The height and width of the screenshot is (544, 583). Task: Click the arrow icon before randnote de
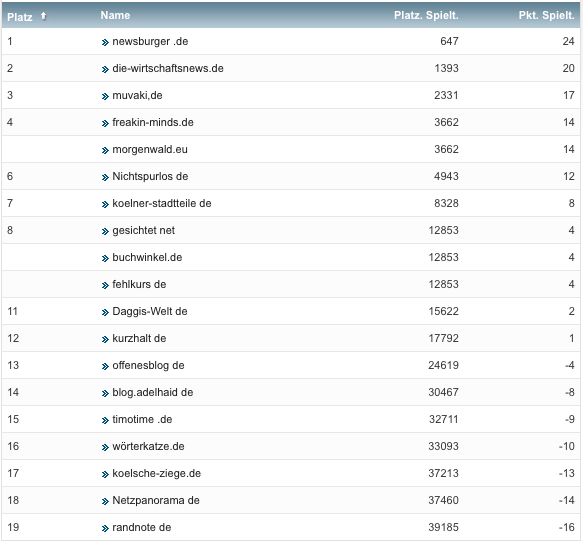tap(105, 528)
